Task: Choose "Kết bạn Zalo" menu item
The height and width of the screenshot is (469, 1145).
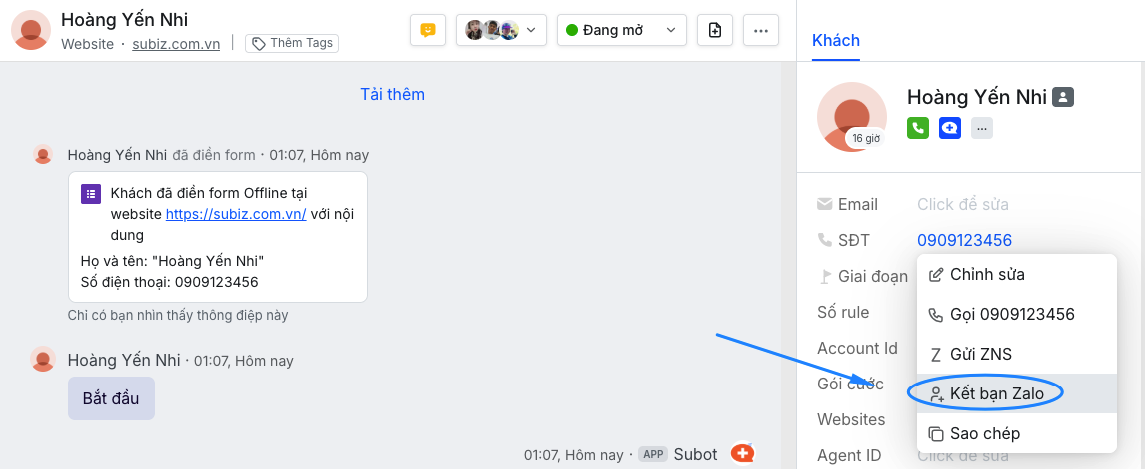Action: click(x=996, y=394)
